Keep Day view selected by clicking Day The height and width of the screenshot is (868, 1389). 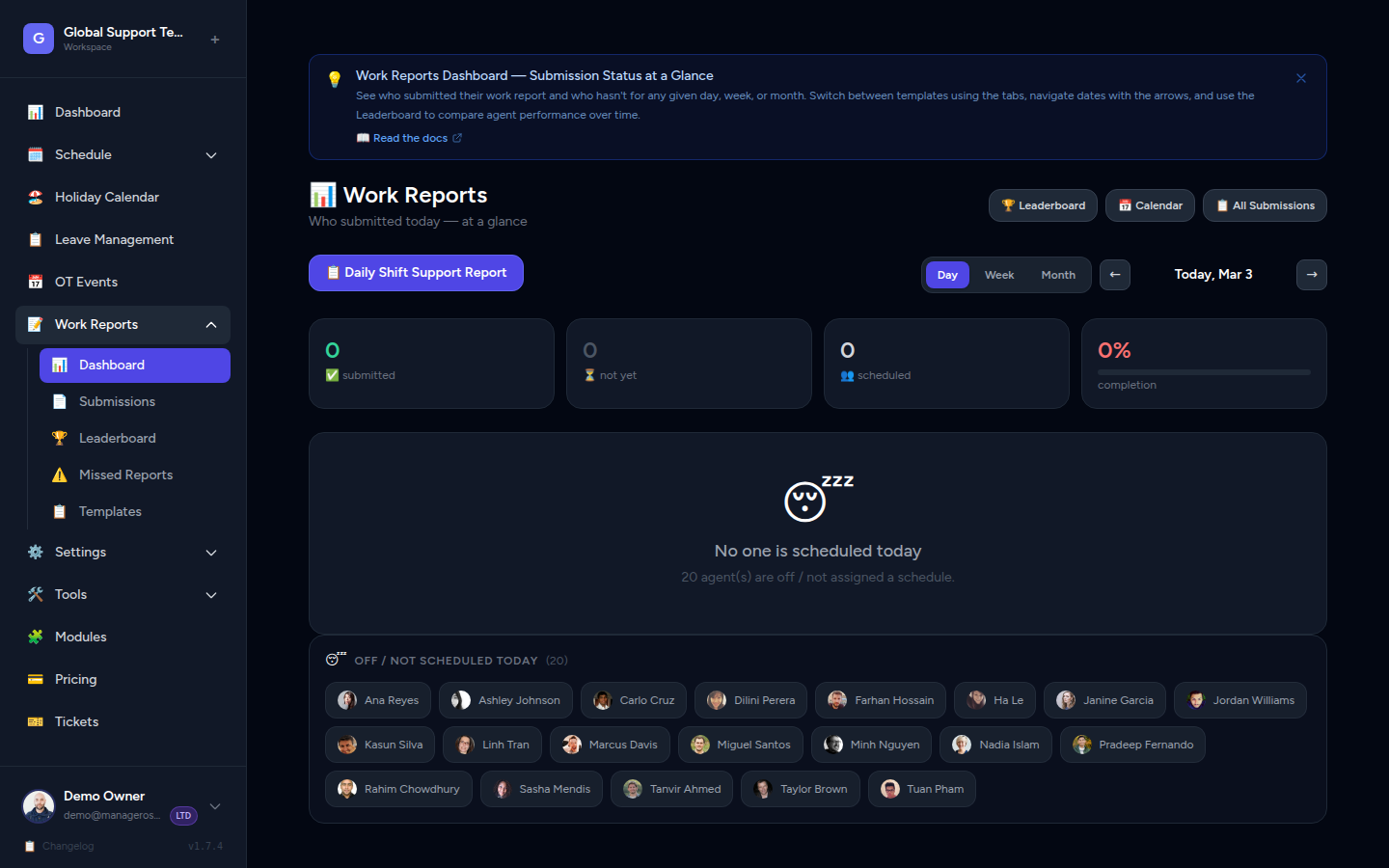click(947, 275)
